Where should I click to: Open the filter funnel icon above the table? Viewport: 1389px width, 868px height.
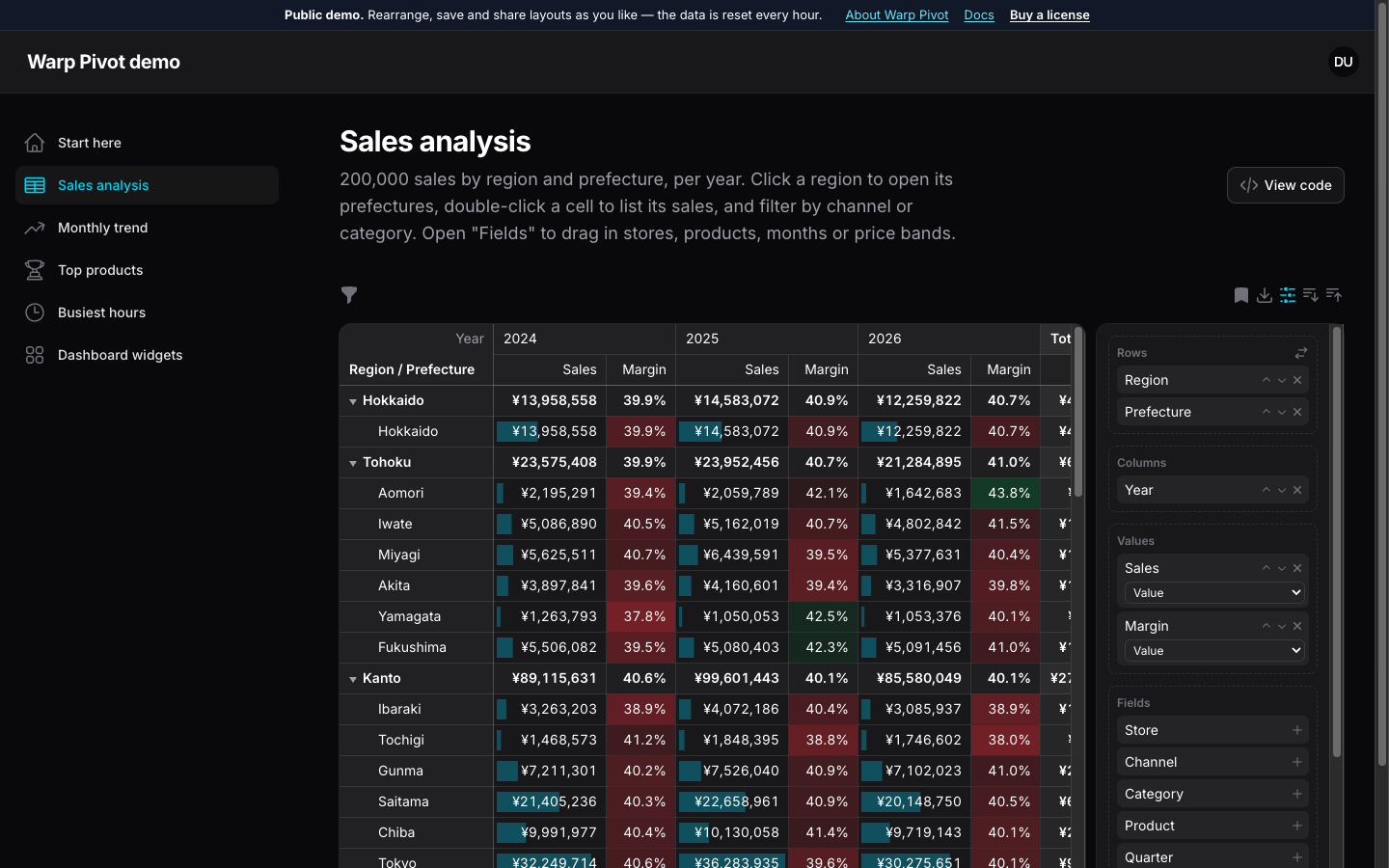349,295
